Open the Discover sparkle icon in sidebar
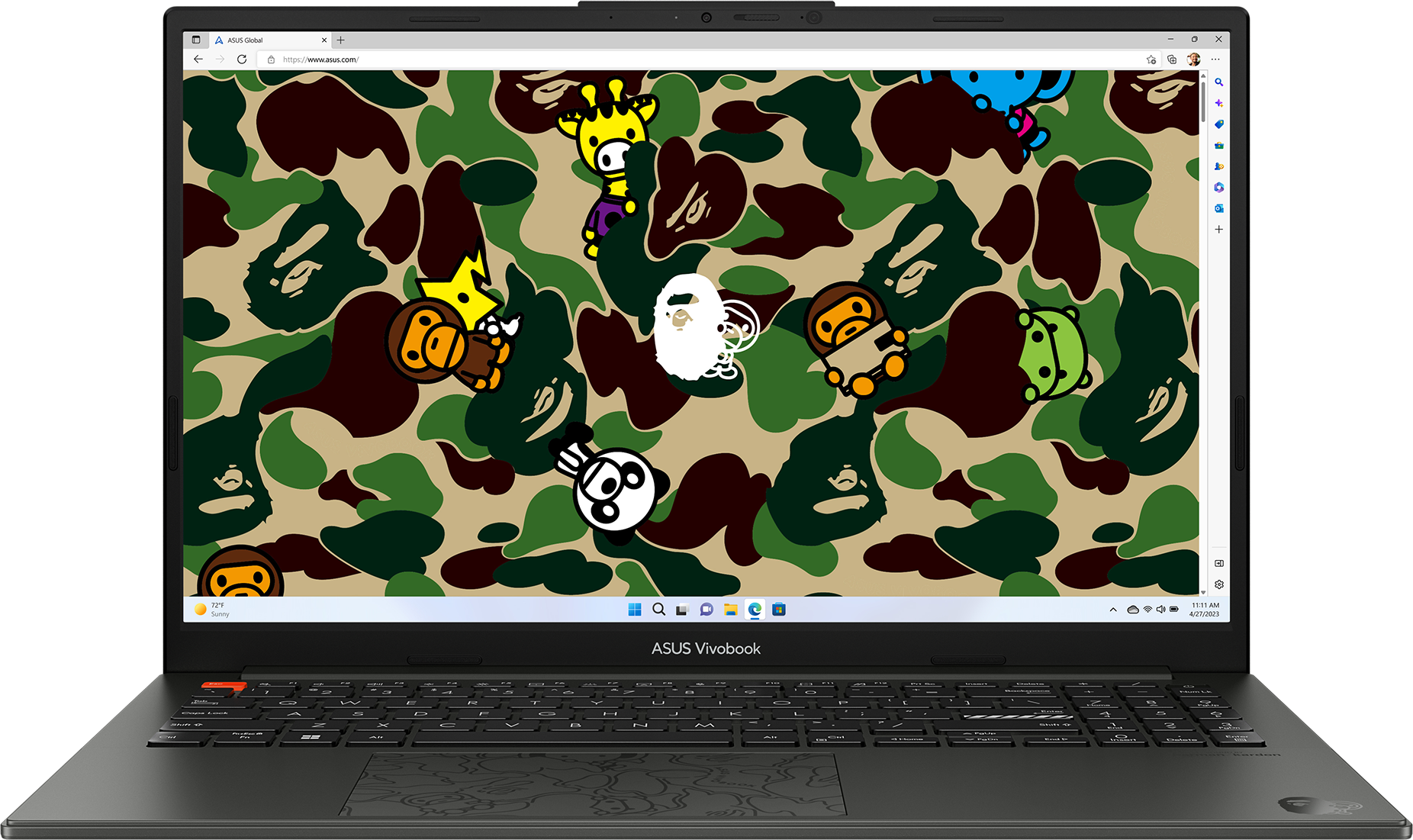The width and height of the screenshot is (1413, 840). coord(1219,103)
